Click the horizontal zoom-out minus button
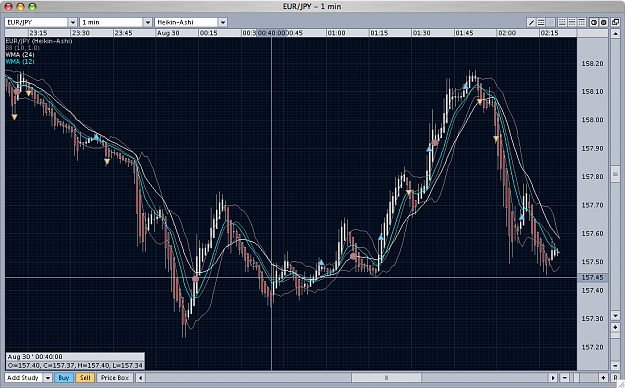Viewport: 625px width, 388px height. [x=564, y=378]
